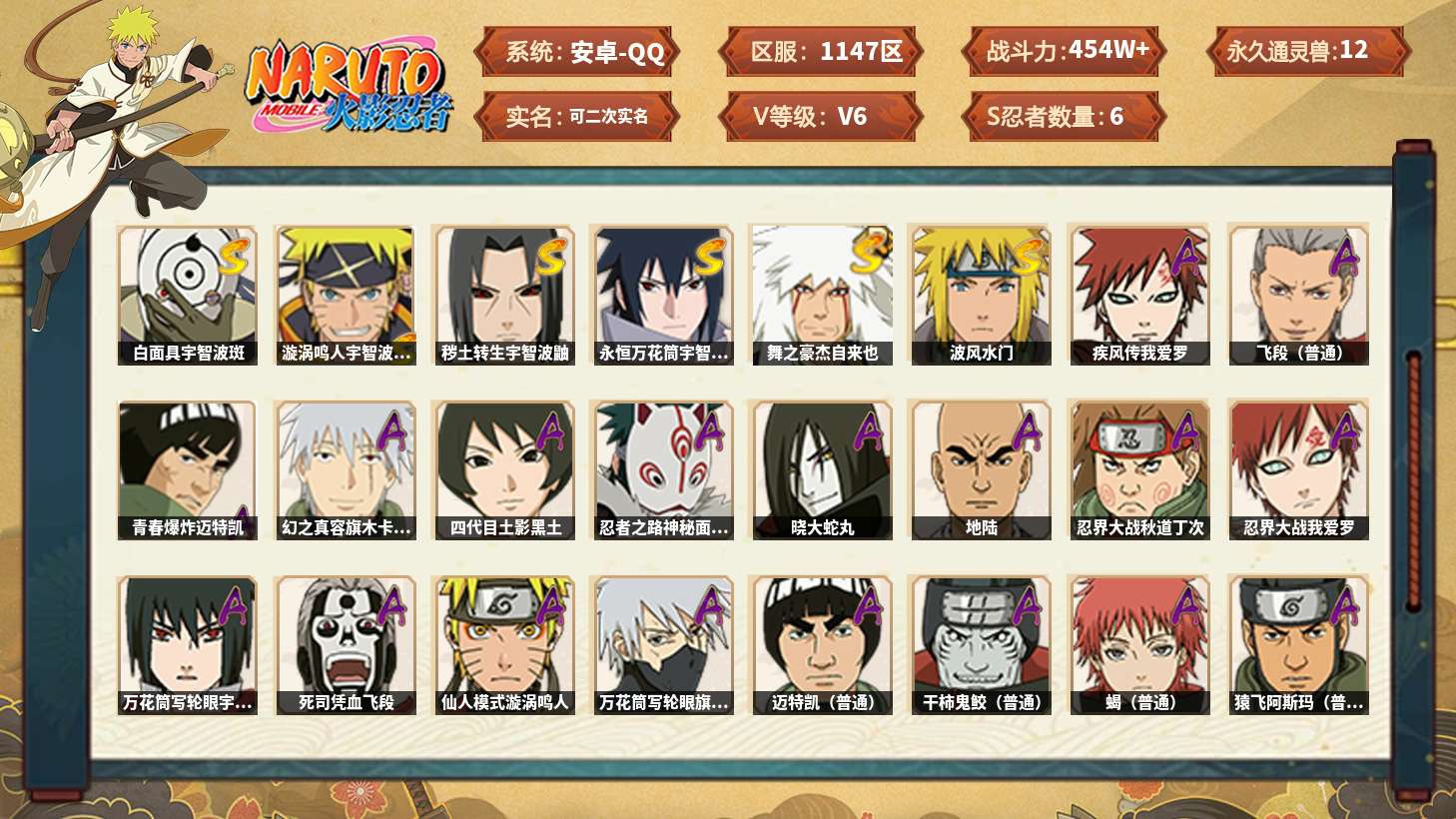Select the 白面具宇智波斑 ninja portrait

coord(188,295)
